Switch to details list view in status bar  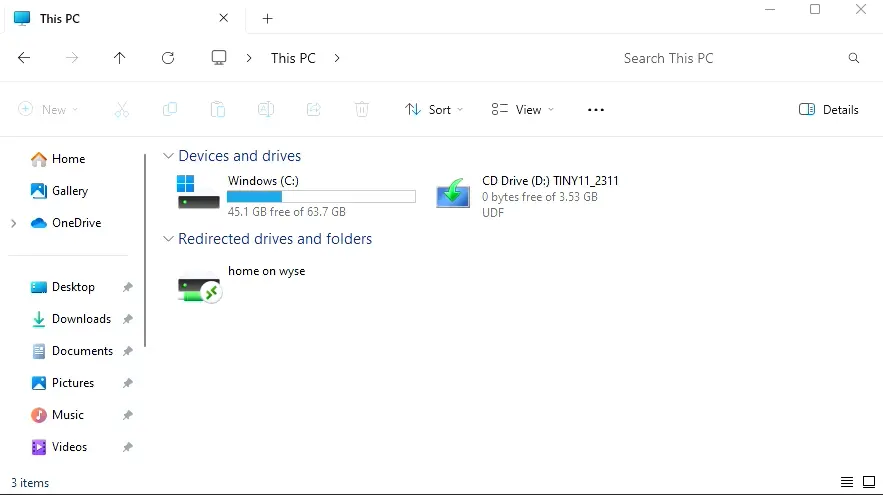(x=847, y=483)
